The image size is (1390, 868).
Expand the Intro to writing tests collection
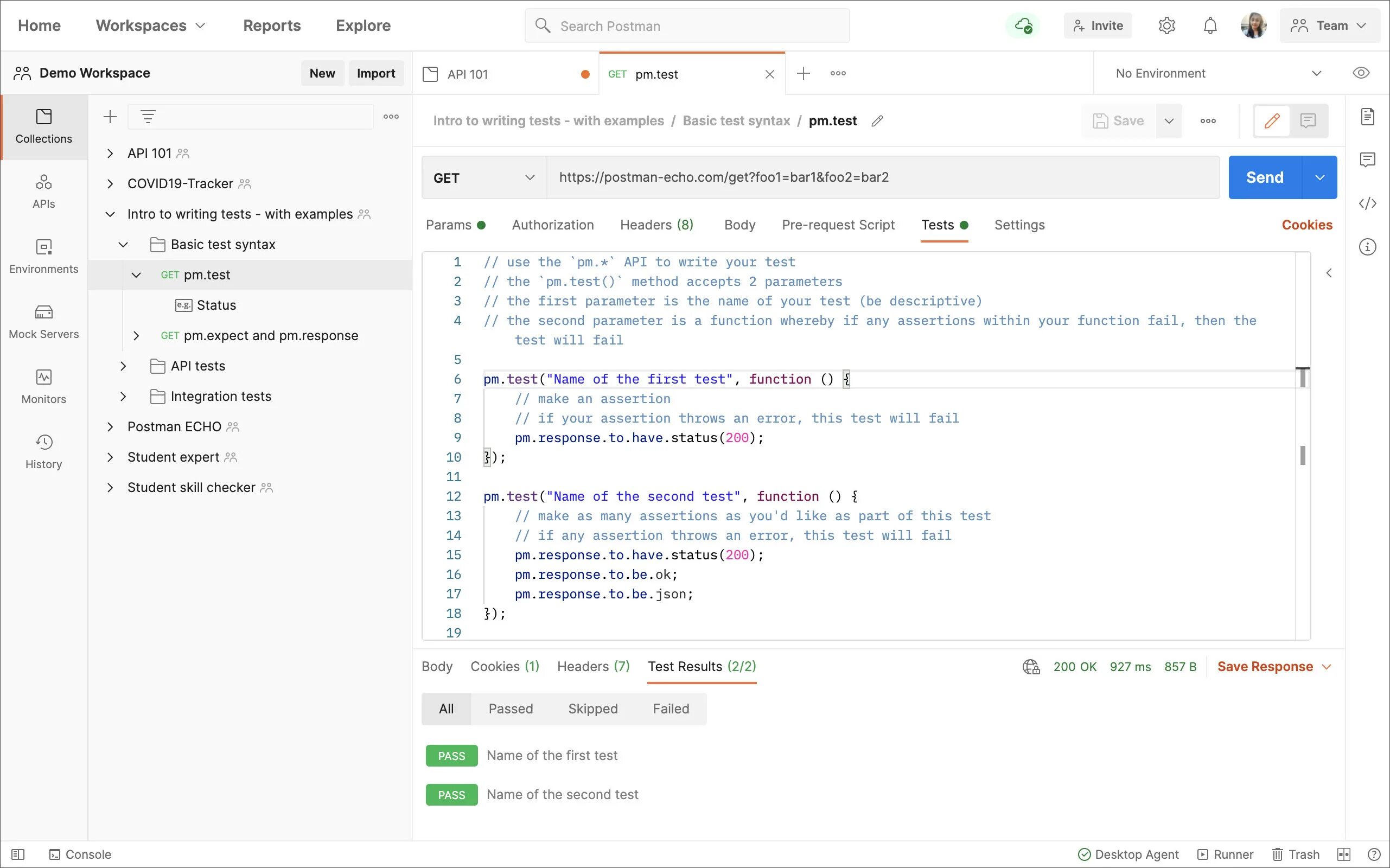coord(109,214)
